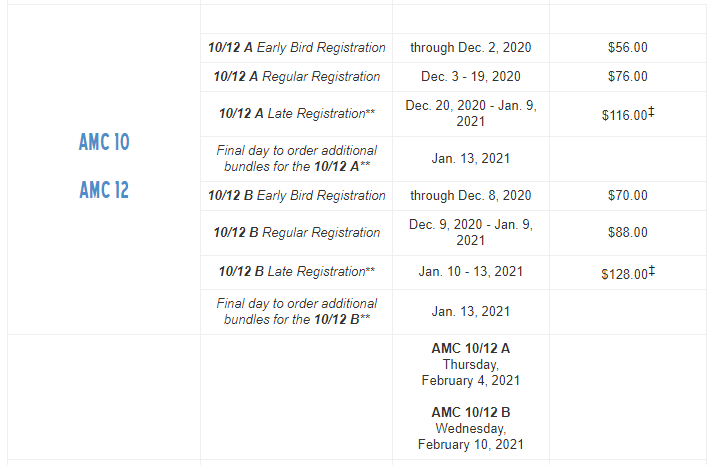The width and height of the screenshot is (711, 465).
Task: Click 10/12 A Late Registration text
Action: point(297,113)
